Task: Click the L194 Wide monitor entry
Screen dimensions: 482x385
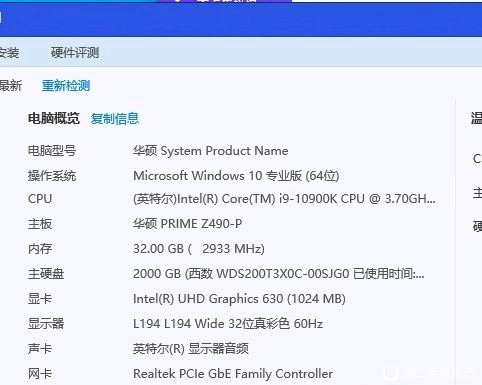Action: tap(228, 324)
